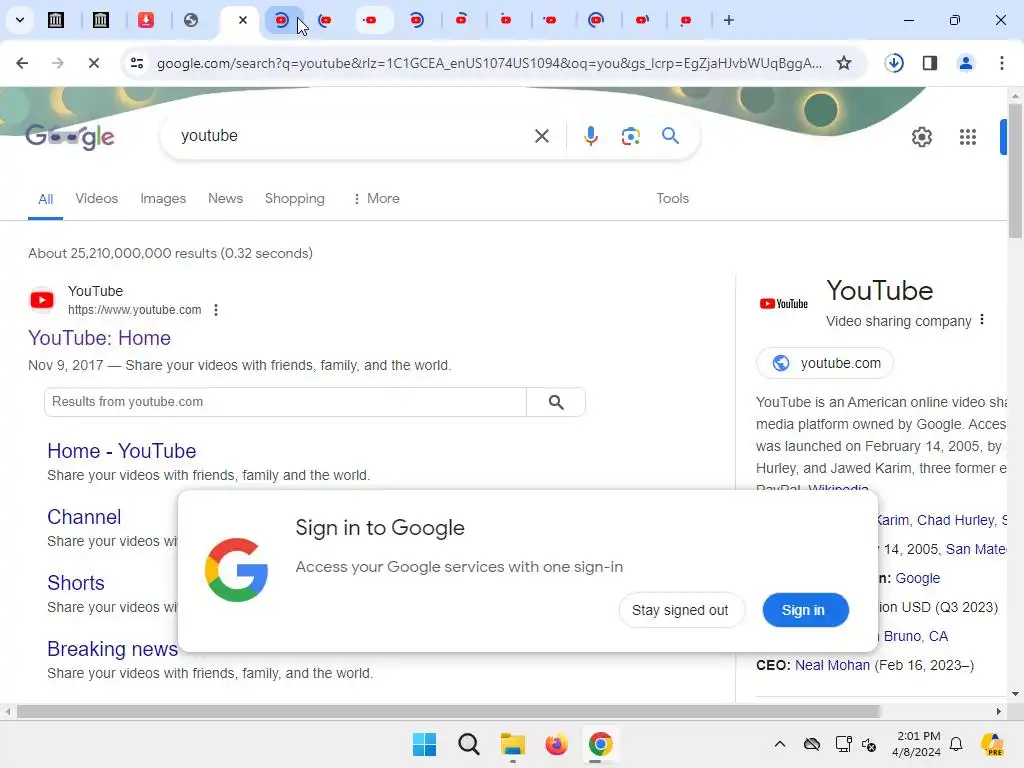Image resolution: width=1024 pixels, height=768 pixels.
Task: Close the active Google search tab
Action: pos(243,20)
